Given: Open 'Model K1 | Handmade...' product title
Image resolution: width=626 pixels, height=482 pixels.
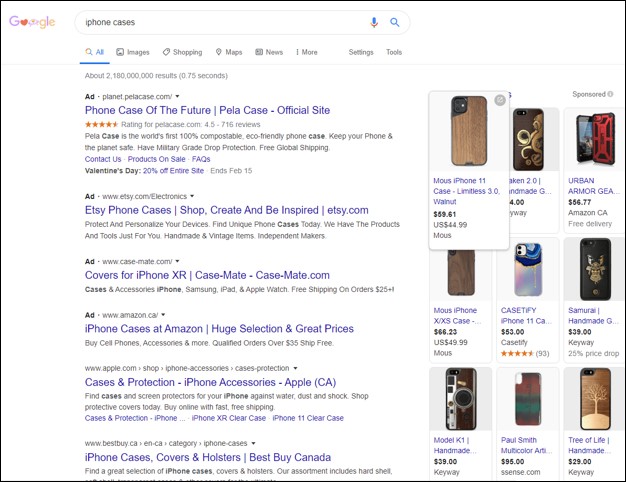Looking at the screenshot, I should pos(455,445).
